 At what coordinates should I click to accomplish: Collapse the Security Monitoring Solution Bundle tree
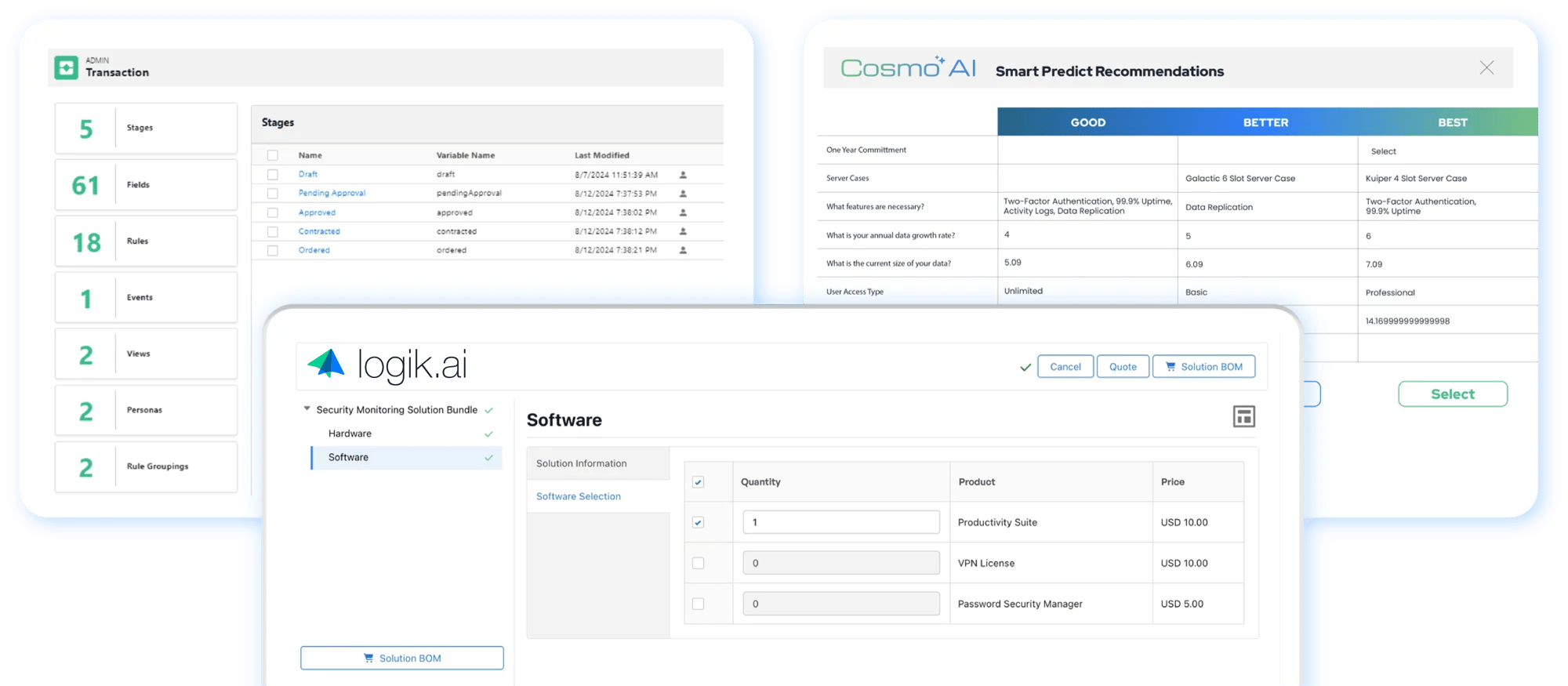point(307,409)
